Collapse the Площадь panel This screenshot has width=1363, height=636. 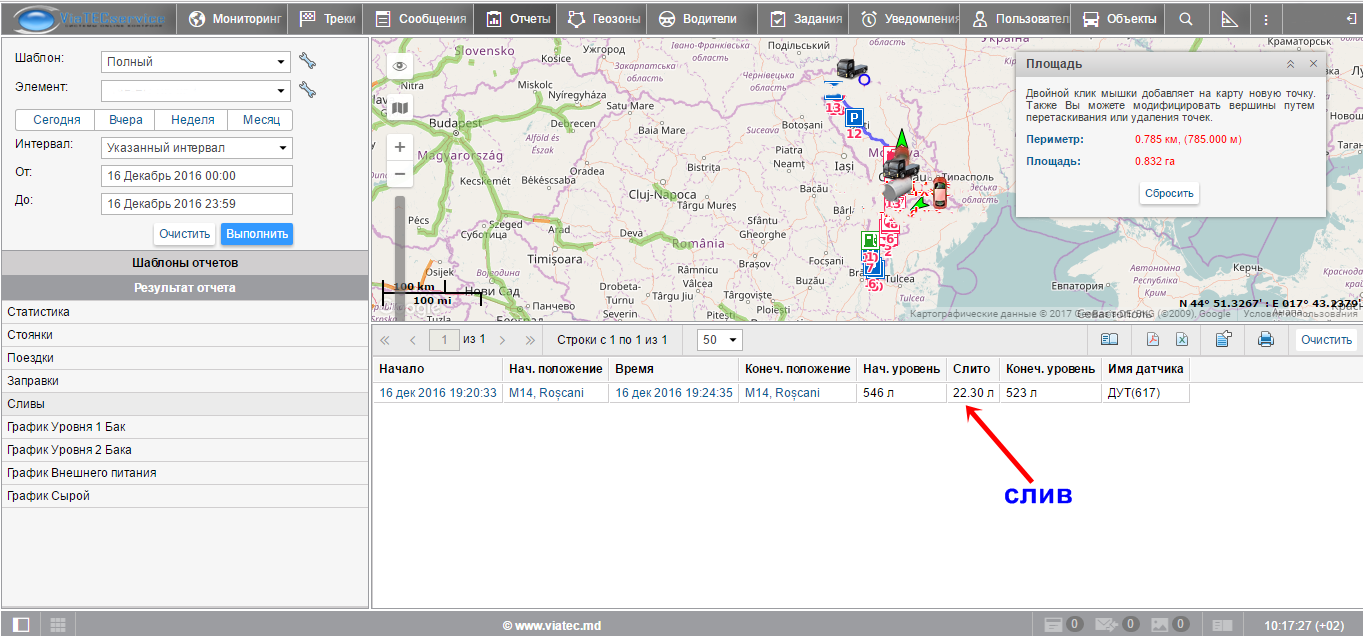[x=1290, y=64]
